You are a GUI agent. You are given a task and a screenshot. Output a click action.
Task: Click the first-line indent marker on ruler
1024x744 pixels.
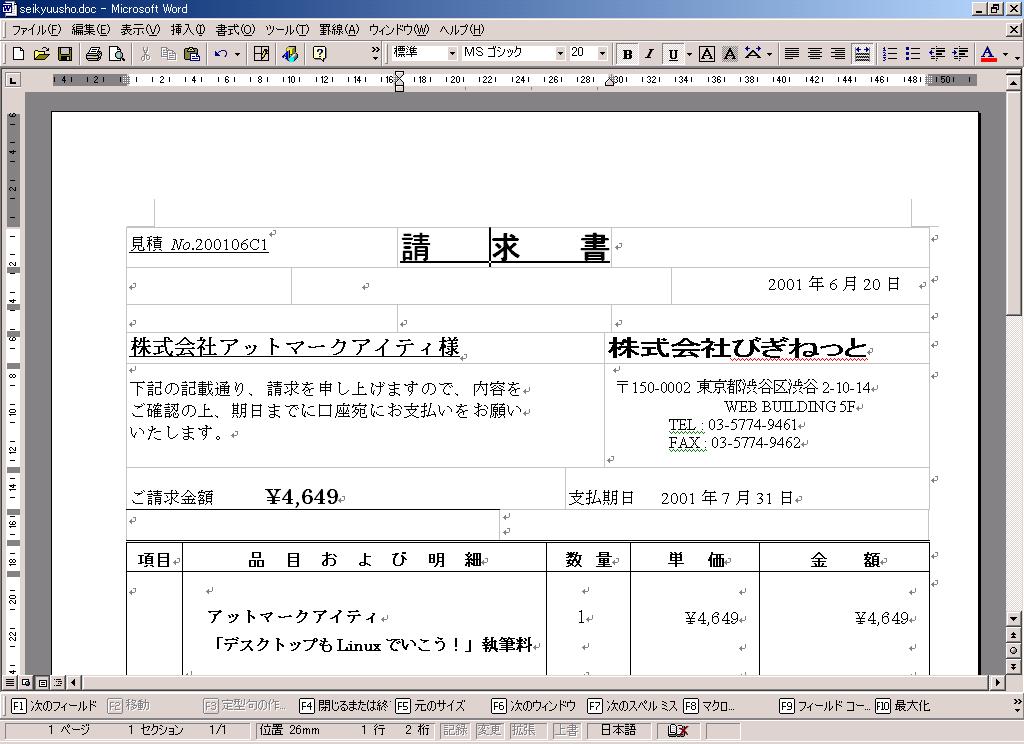(399, 75)
